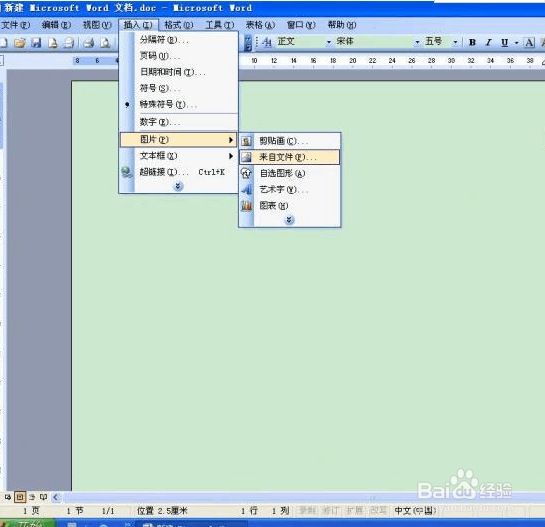Choose 超链接(I) Ctrl+K entry
The image size is (545, 527).
pyautogui.click(x=179, y=172)
